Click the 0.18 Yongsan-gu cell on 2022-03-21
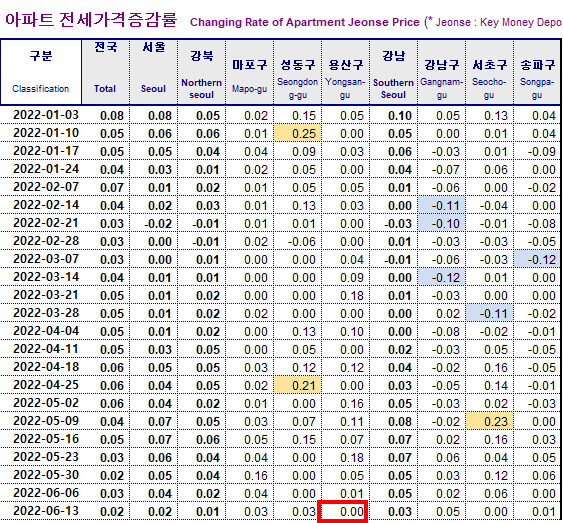Image resolution: width=563 pixels, height=523 pixels. click(345, 295)
